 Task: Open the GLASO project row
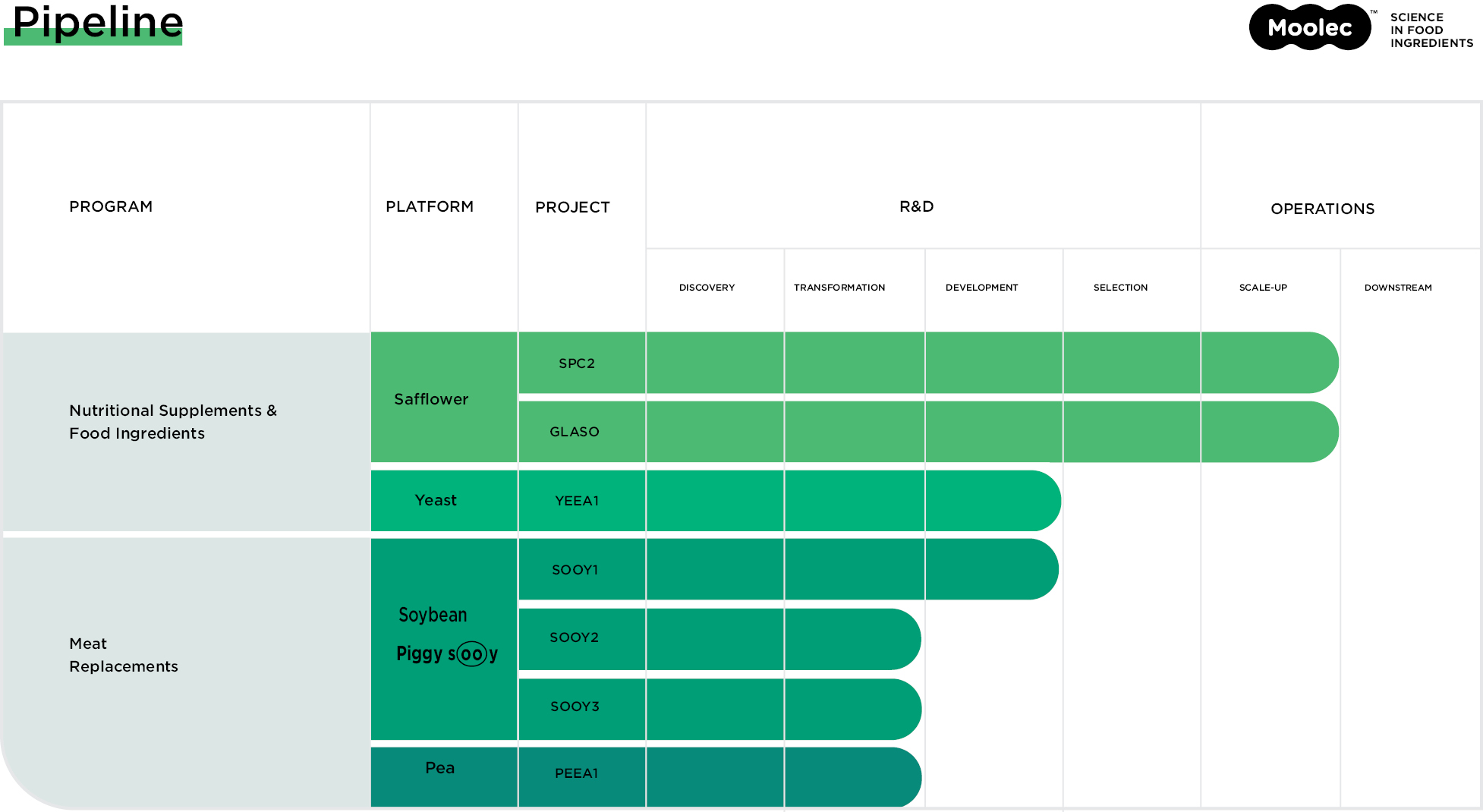tap(575, 432)
